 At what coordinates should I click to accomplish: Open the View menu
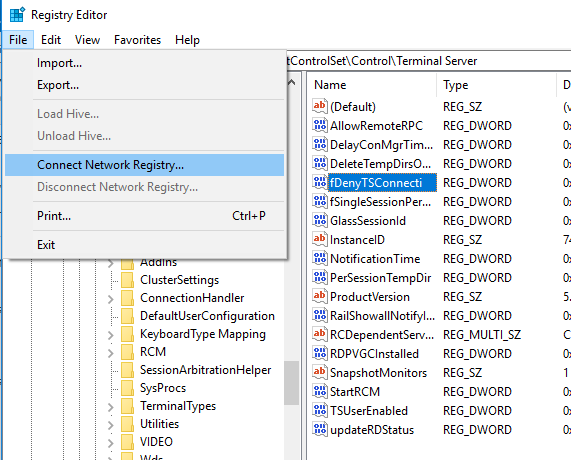87,40
